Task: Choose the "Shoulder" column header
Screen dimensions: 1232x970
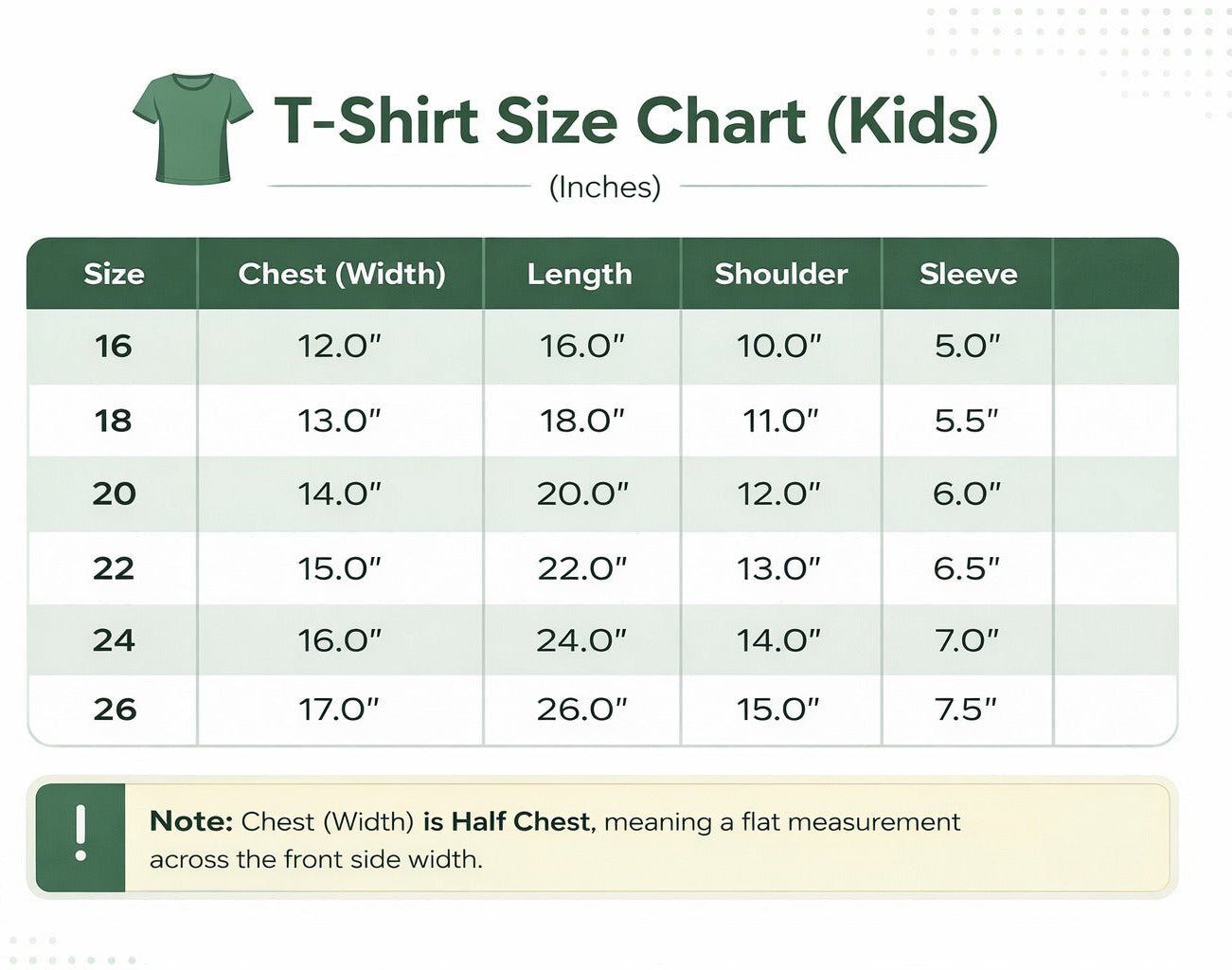Action: tap(781, 274)
